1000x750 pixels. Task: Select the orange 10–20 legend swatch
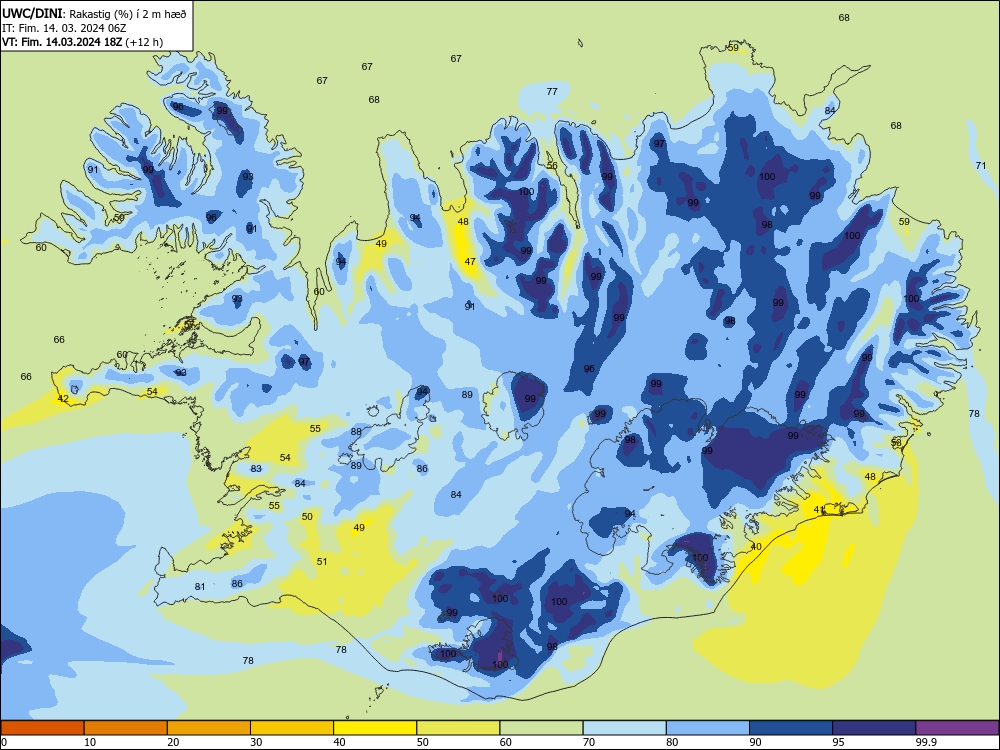(126, 728)
